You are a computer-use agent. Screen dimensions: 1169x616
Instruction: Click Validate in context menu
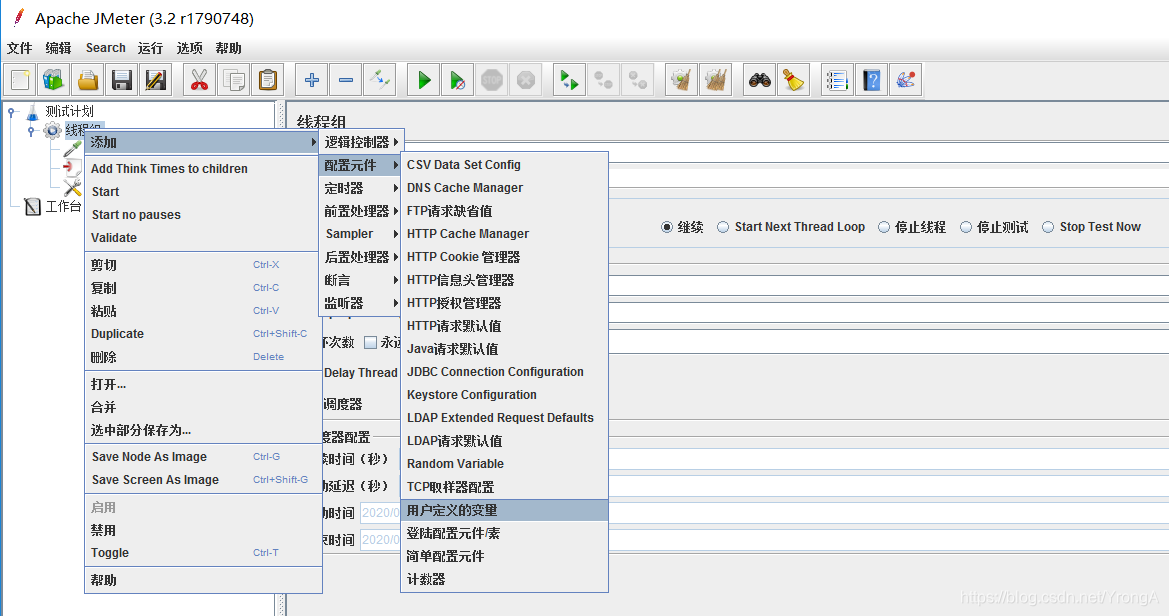coord(204,238)
